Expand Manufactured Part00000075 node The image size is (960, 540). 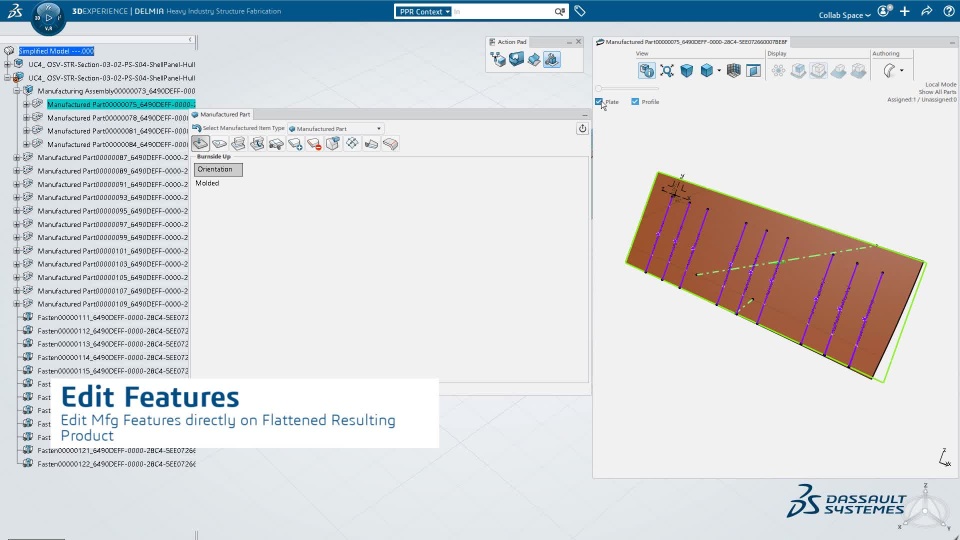tap(26, 104)
